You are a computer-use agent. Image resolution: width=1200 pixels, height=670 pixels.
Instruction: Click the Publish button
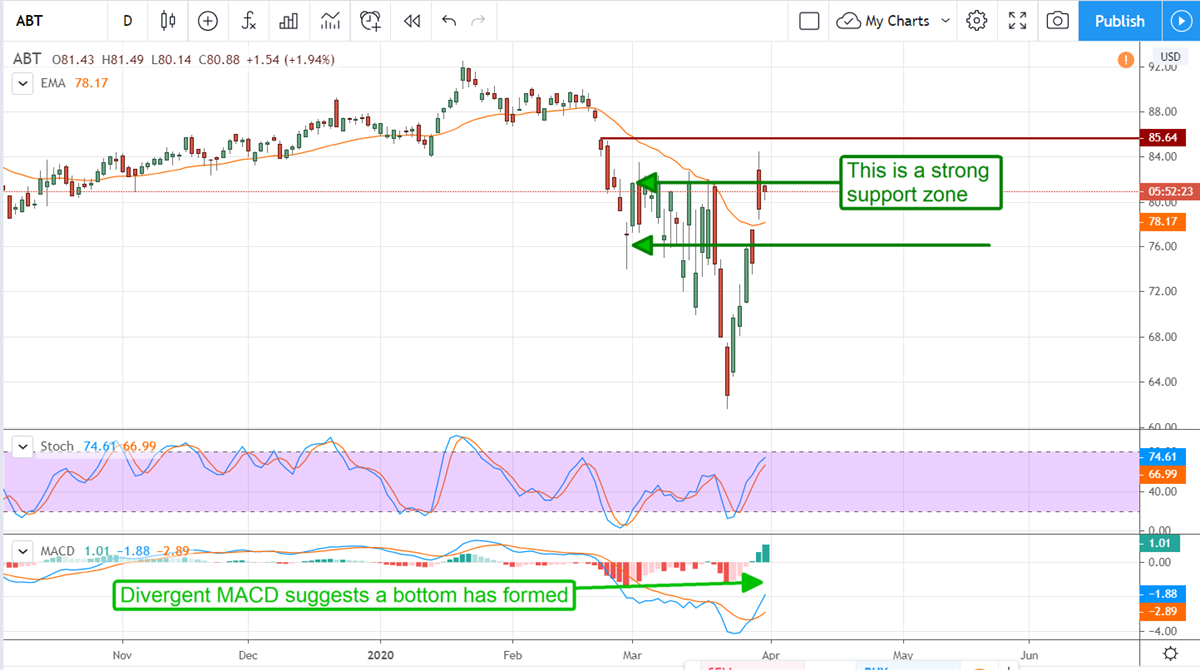pos(1120,20)
